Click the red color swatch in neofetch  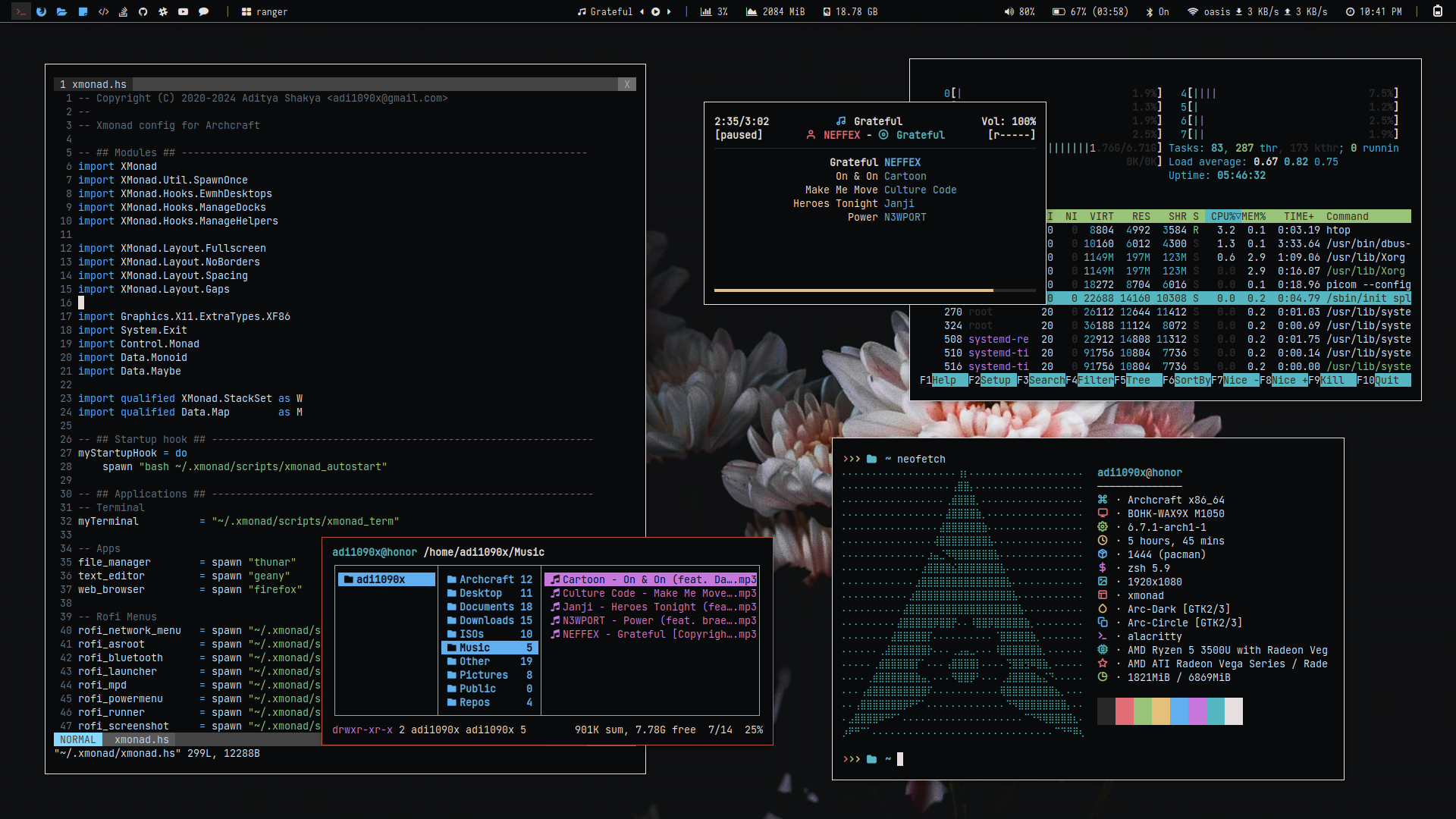coord(1124,711)
